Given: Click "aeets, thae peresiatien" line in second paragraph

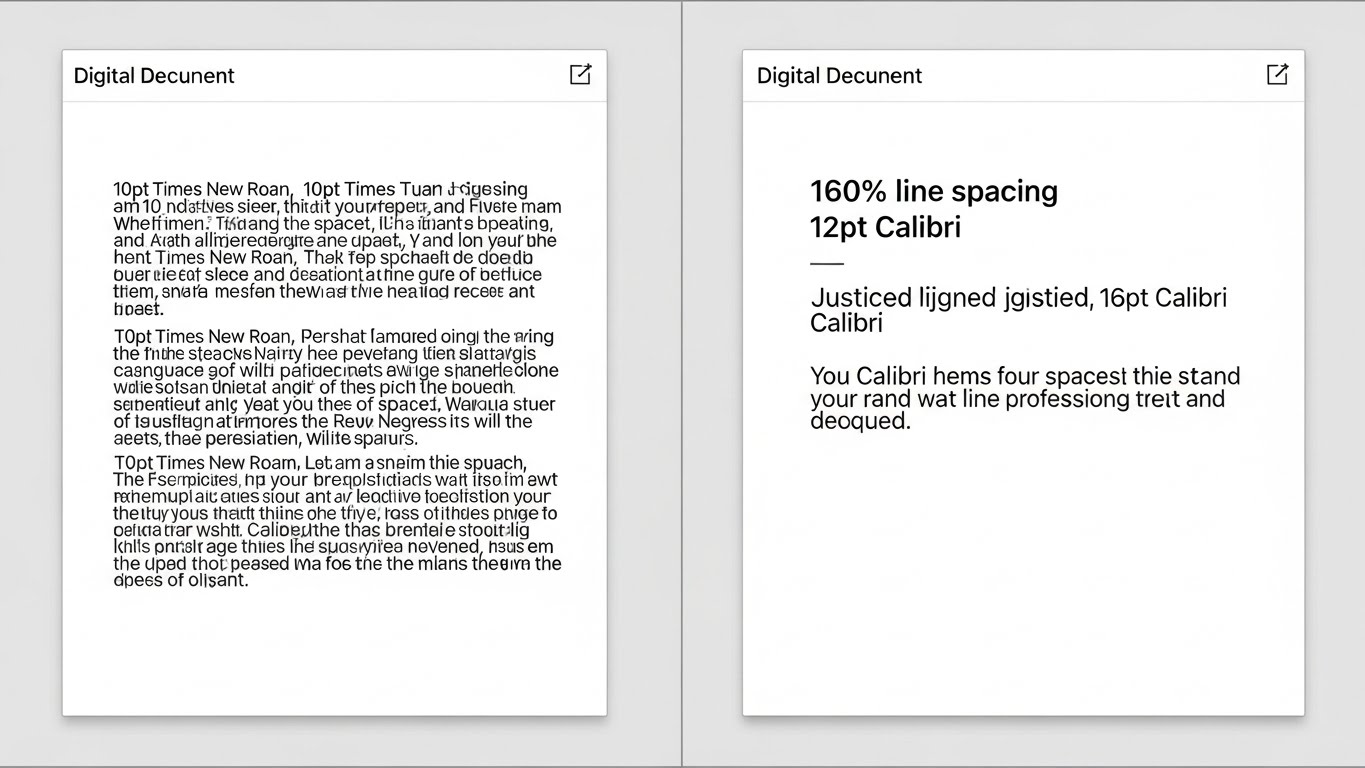Looking at the screenshot, I should [265, 438].
